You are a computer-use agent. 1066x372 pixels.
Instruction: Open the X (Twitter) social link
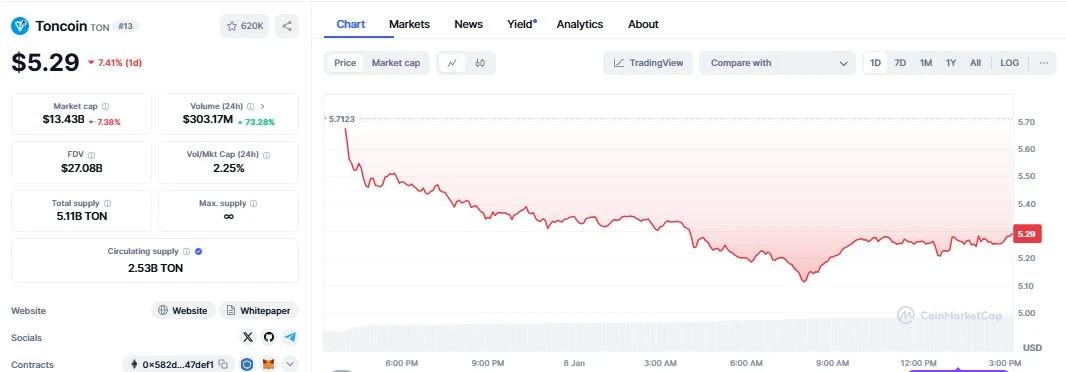point(247,337)
